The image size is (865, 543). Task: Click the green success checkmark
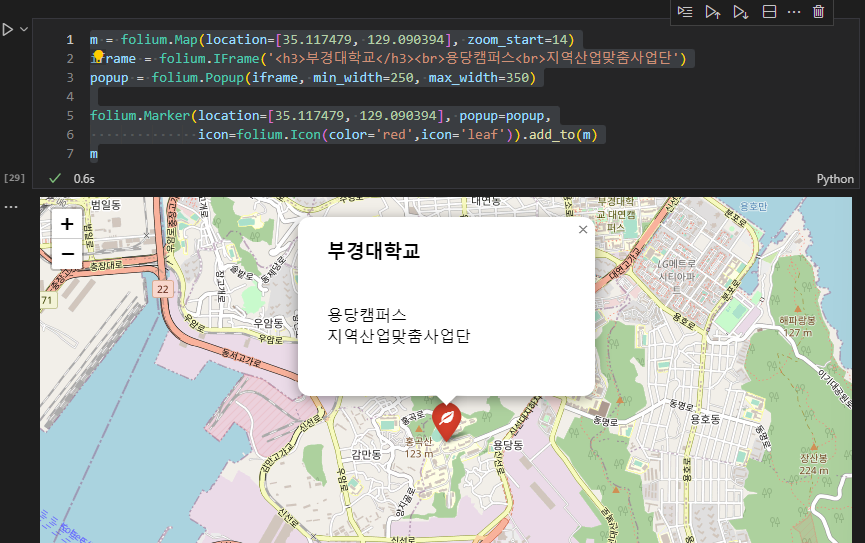click(x=55, y=178)
